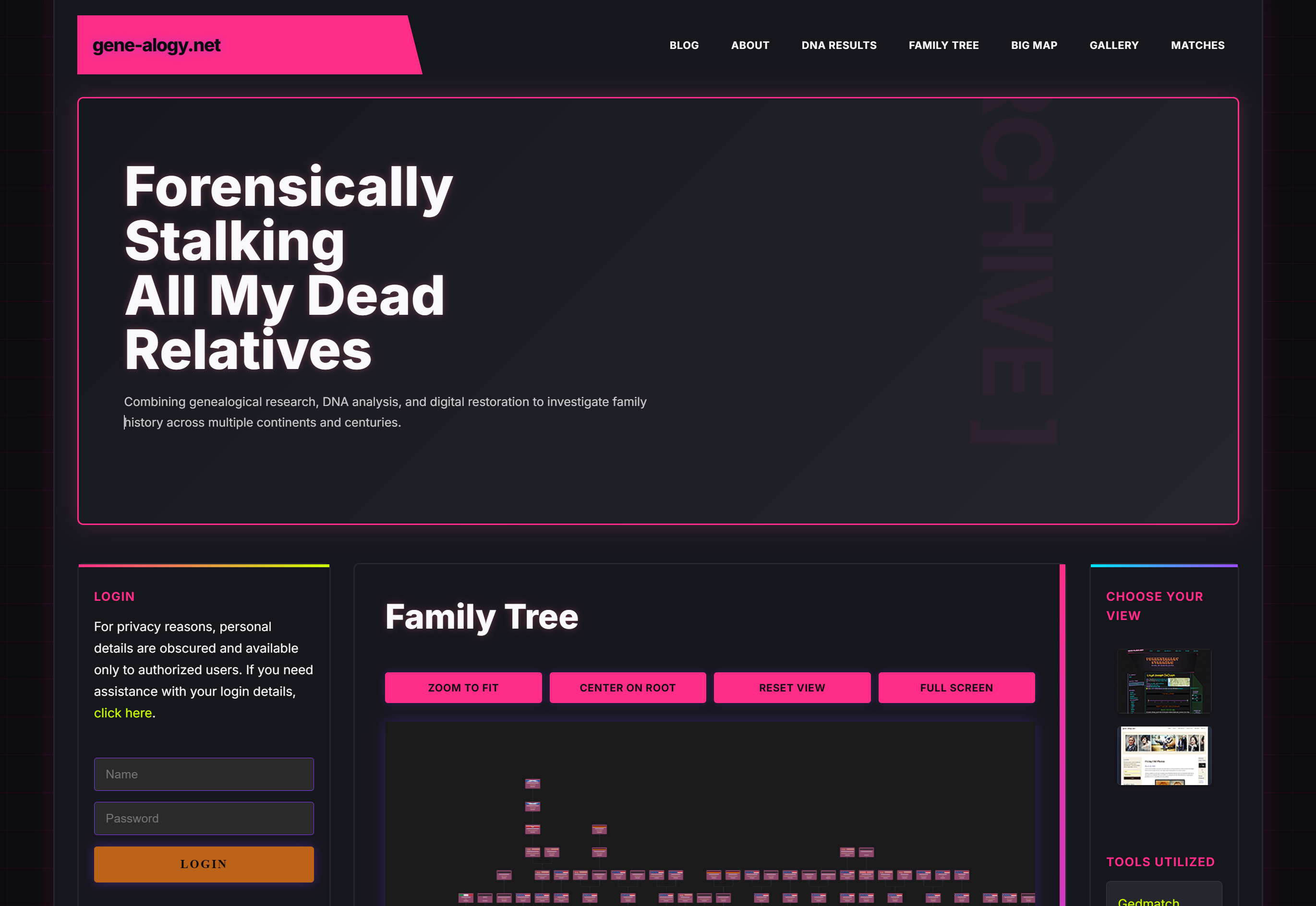Open the Blog navigation item
1316x906 pixels.
click(684, 45)
